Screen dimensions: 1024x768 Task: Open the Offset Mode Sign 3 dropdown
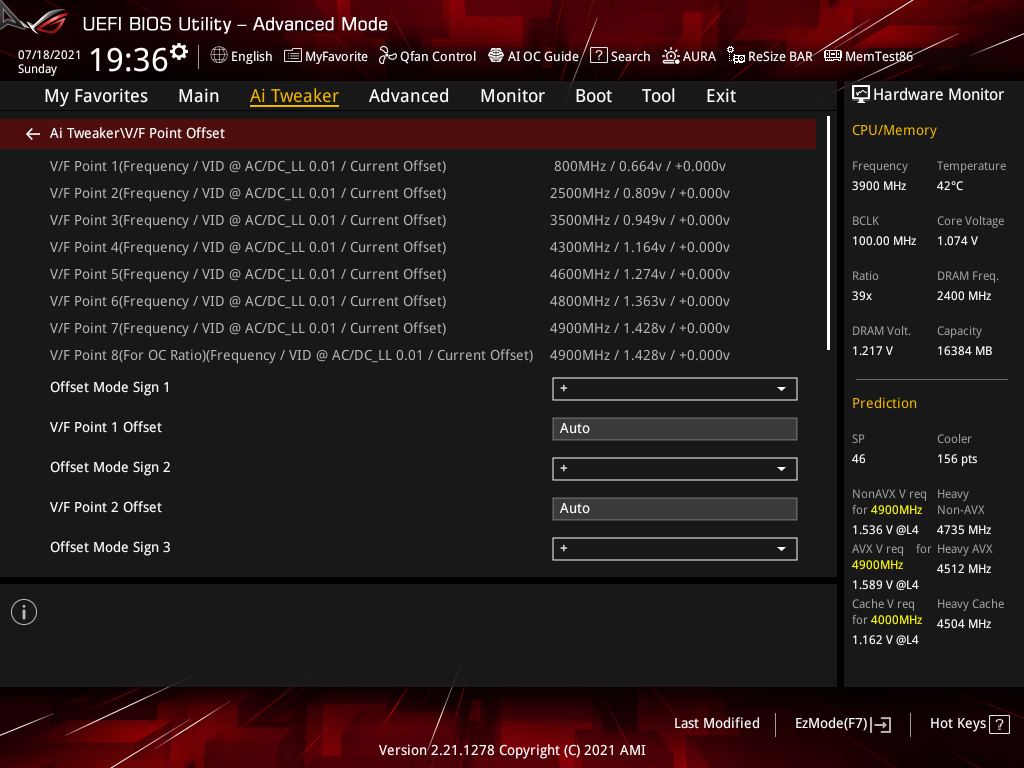(674, 548)
